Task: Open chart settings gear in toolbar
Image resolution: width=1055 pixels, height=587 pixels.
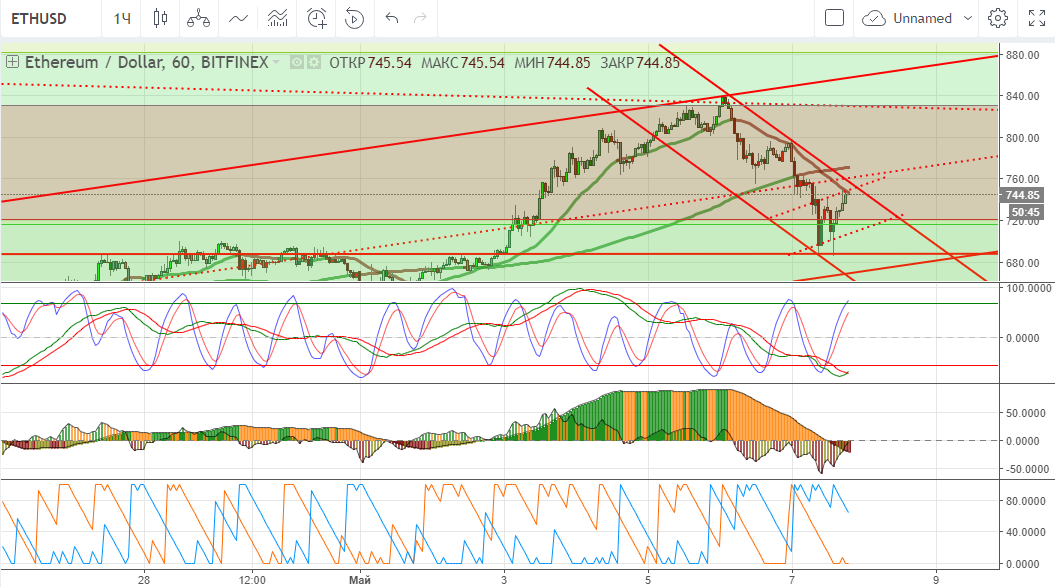Action: click(x=997, y=18)
